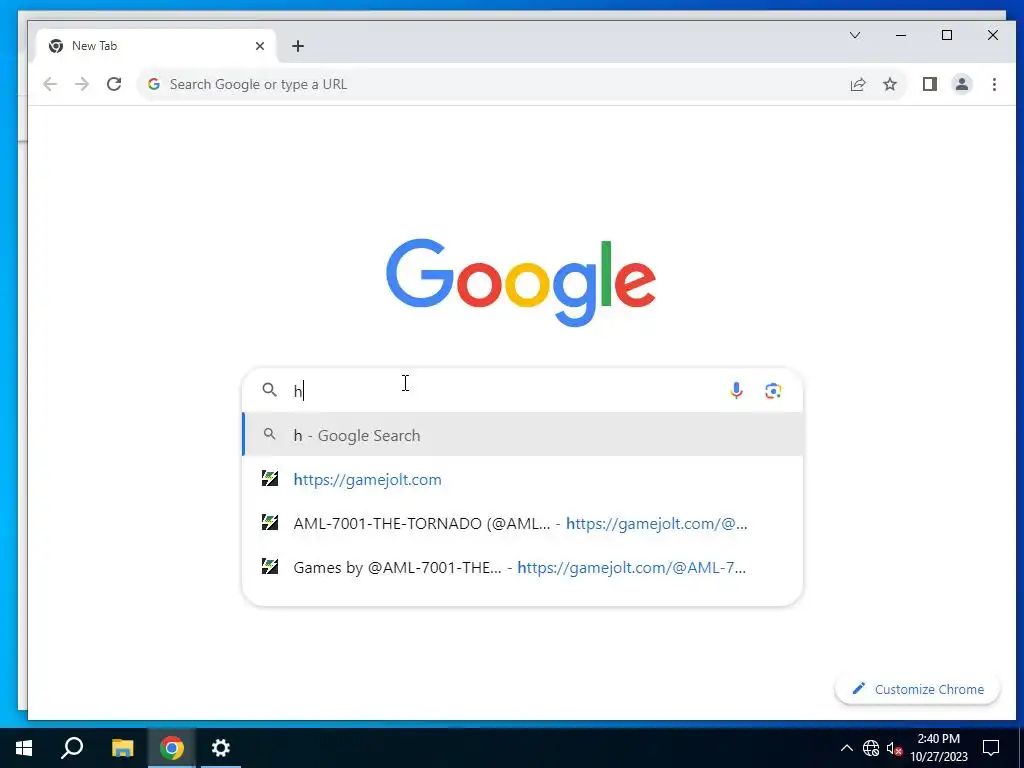This screenshot has height=768, width=1024.
Task: Open Google Lens image search icon
Action: (x=773, y=391)
